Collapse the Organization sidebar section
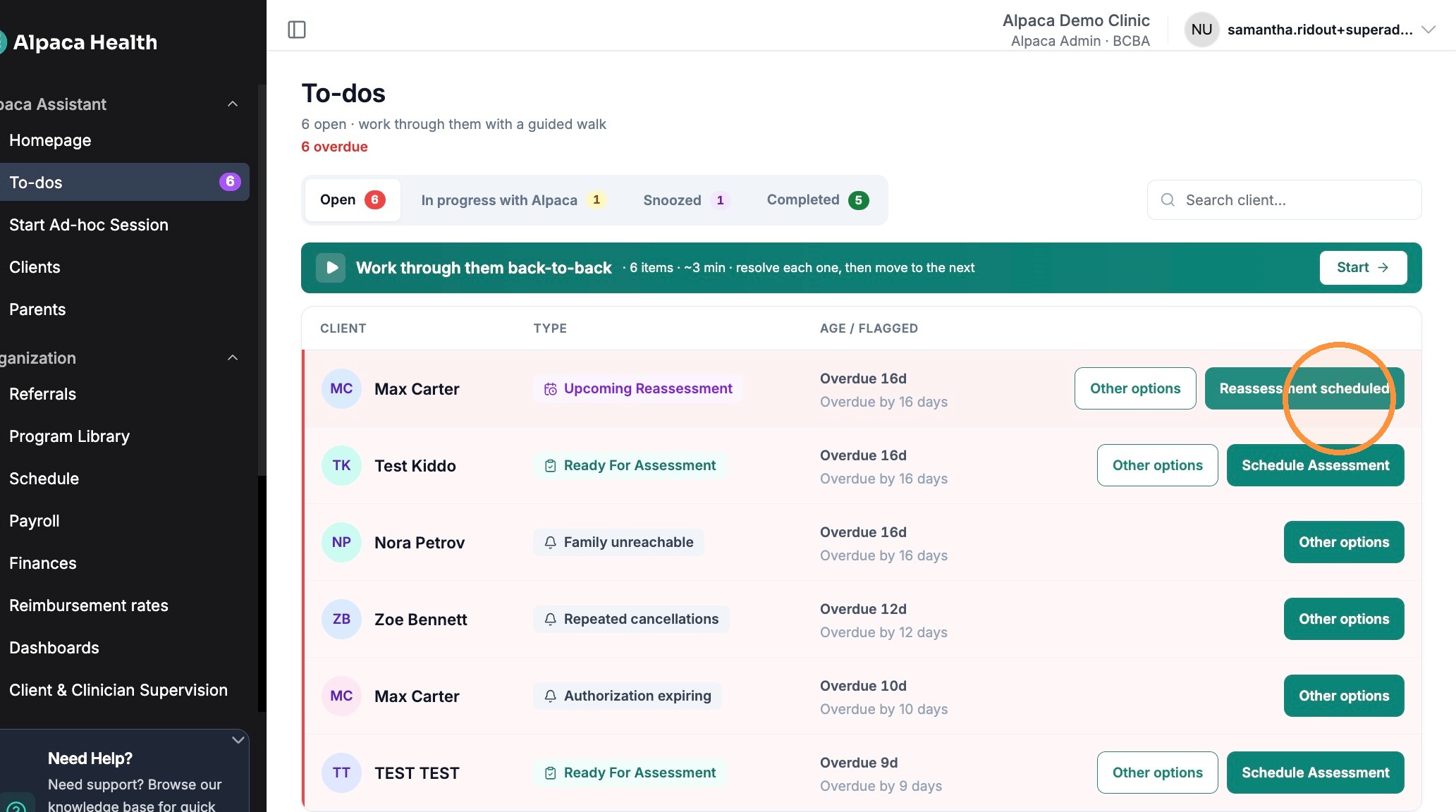This screenshot has height=812, width=1456. tap(233, 358)
